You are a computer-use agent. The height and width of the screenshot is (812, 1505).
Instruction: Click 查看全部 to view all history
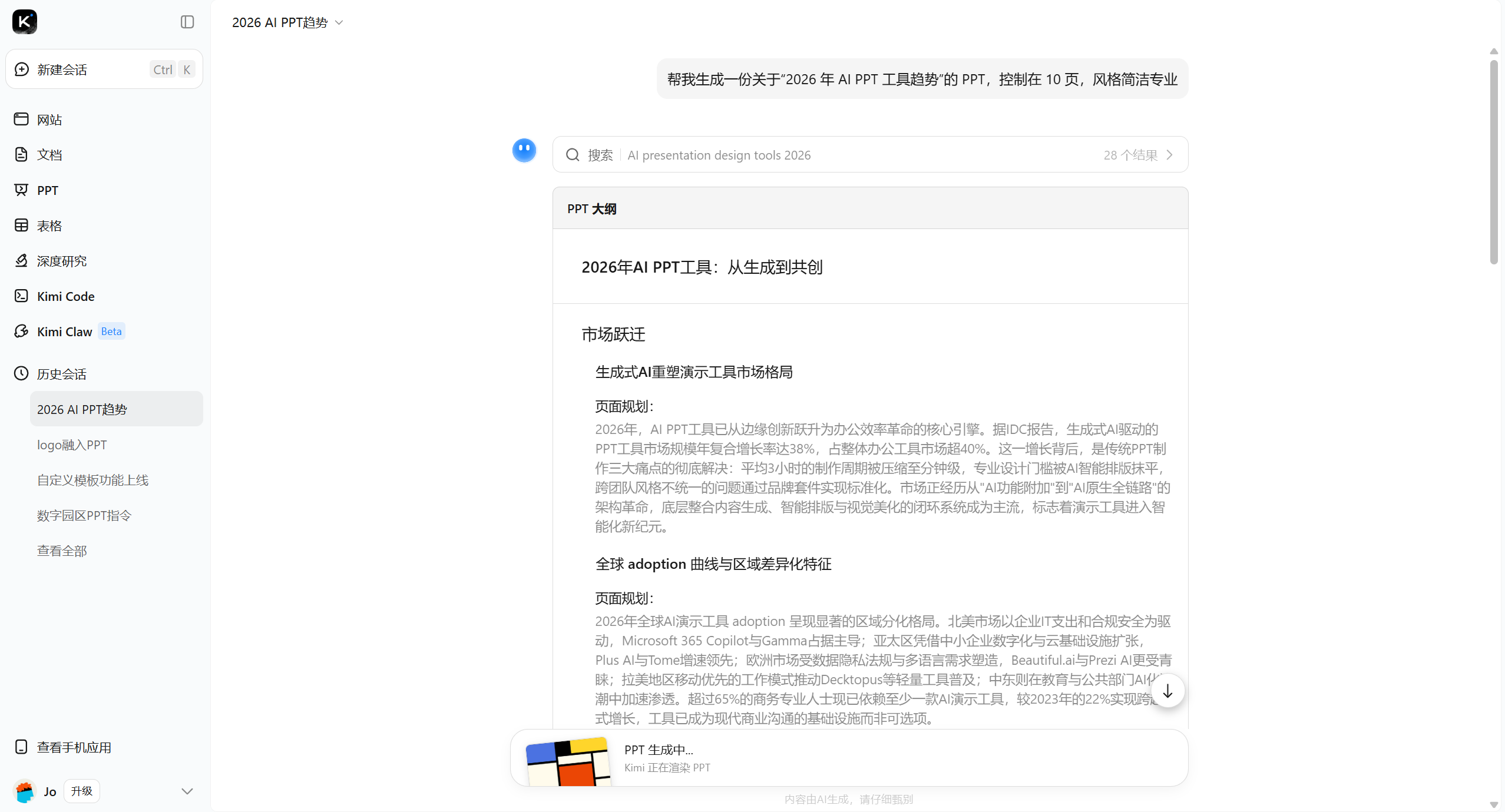tap(61, 551)
